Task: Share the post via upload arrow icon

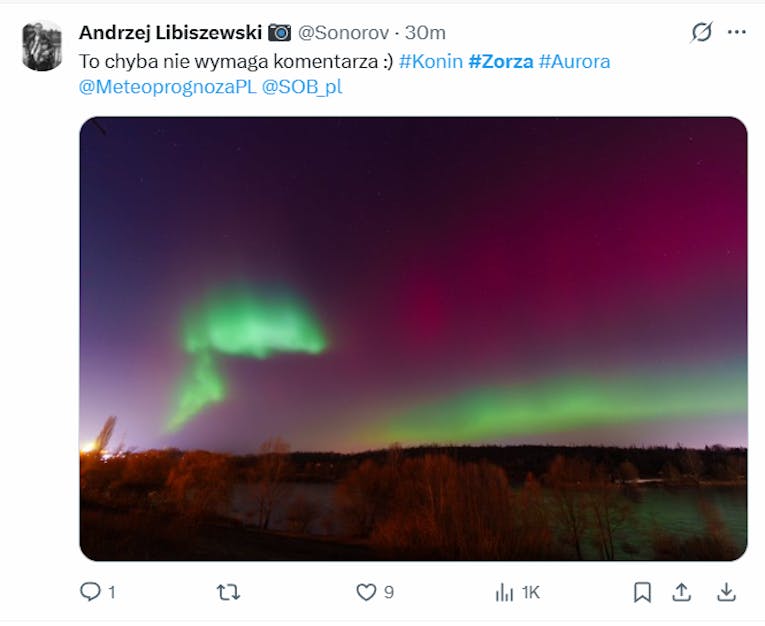Action: tap(681, 592)
